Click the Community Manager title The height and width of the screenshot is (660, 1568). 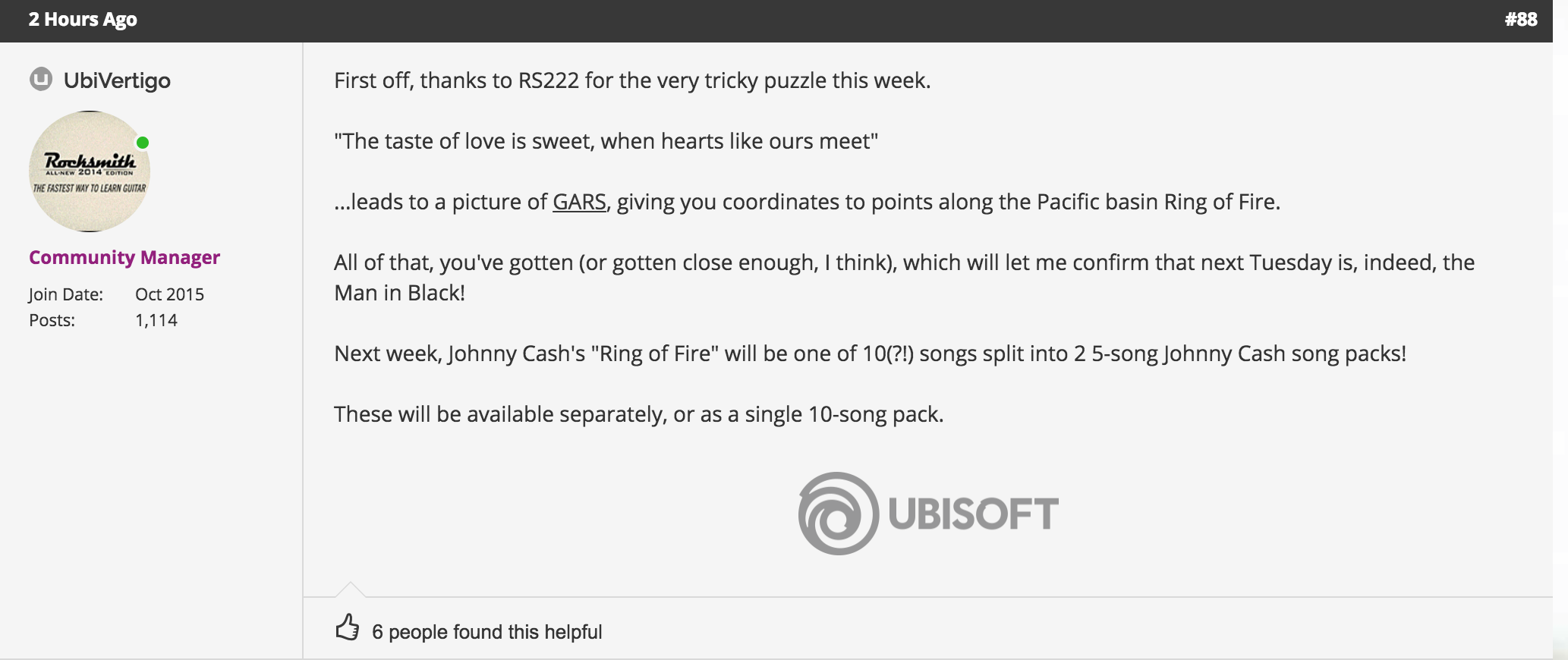pos(124,257)
